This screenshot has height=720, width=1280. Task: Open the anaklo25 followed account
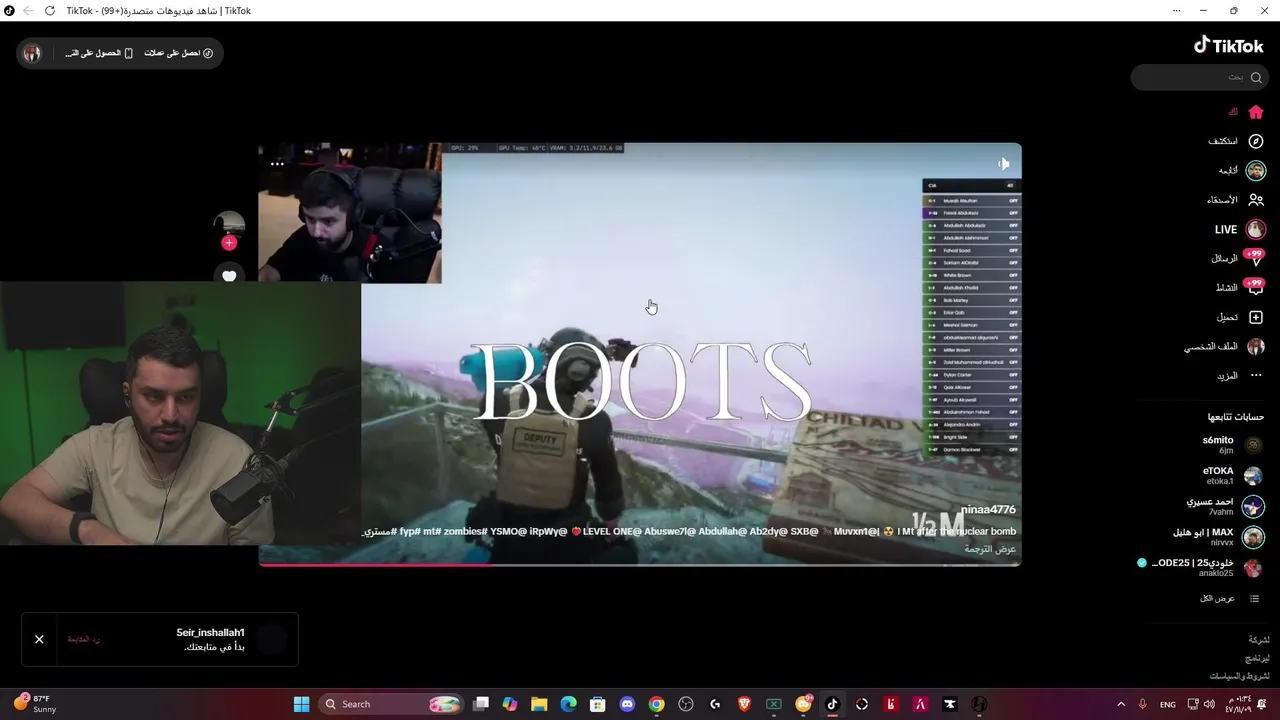coord(1200,567)
